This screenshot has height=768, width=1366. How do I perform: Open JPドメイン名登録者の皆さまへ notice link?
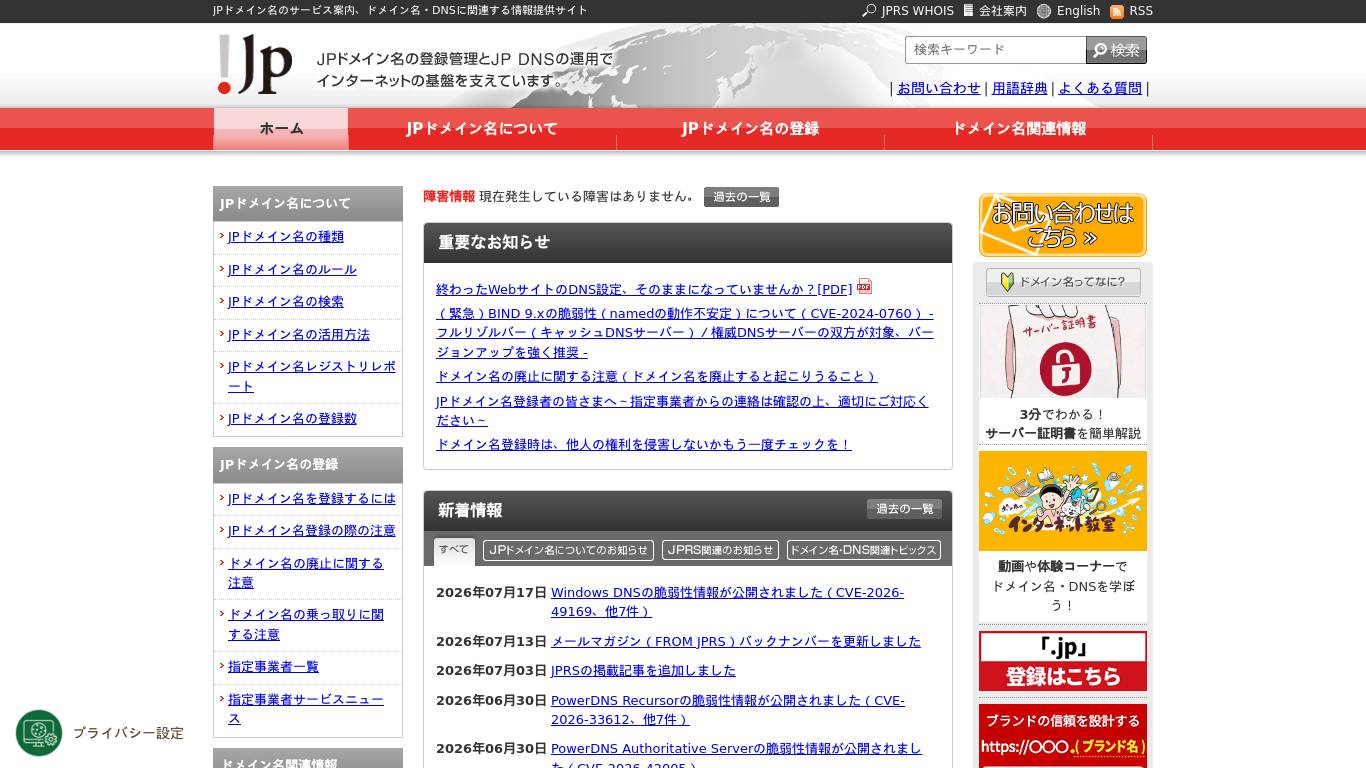[682, 410]
